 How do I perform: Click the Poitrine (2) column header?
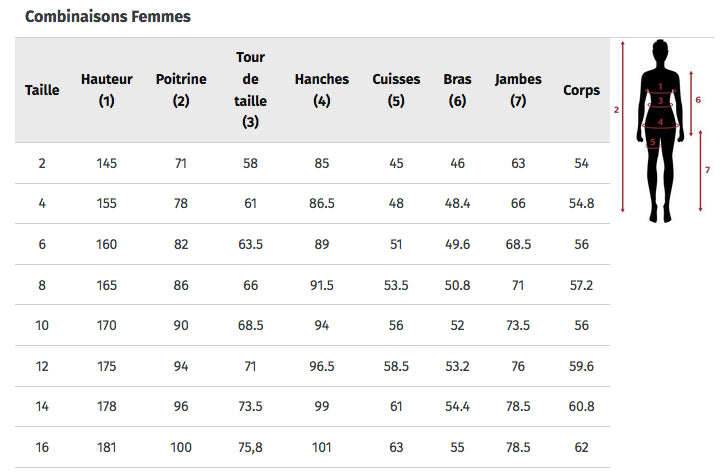(181, 90)
